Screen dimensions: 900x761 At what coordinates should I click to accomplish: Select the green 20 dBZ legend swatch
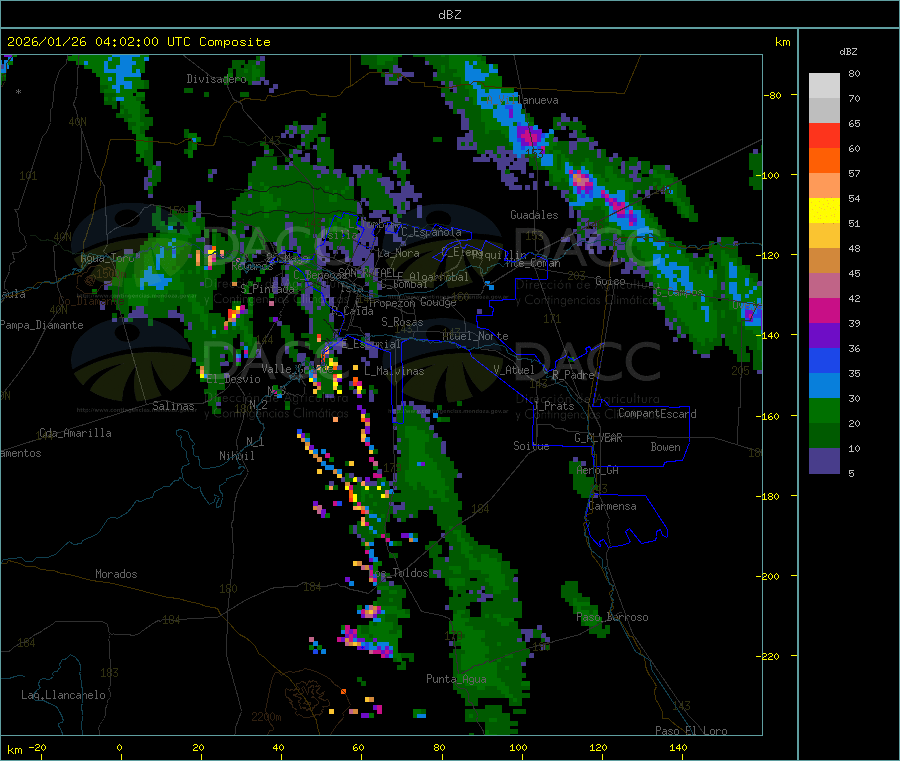pyautogui.click(x=824, y=410)
